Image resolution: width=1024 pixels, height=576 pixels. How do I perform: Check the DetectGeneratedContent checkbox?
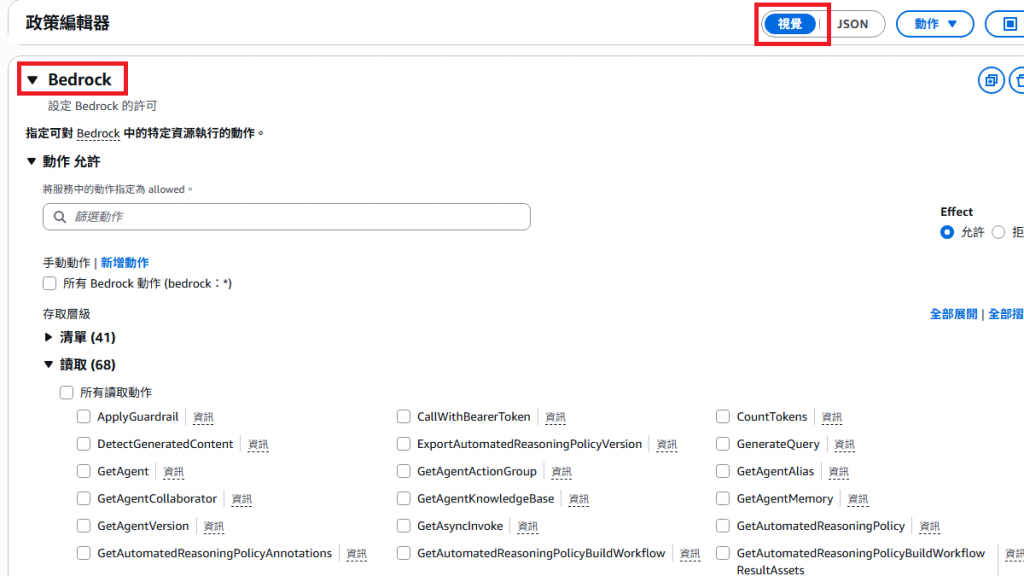point(84,444)
